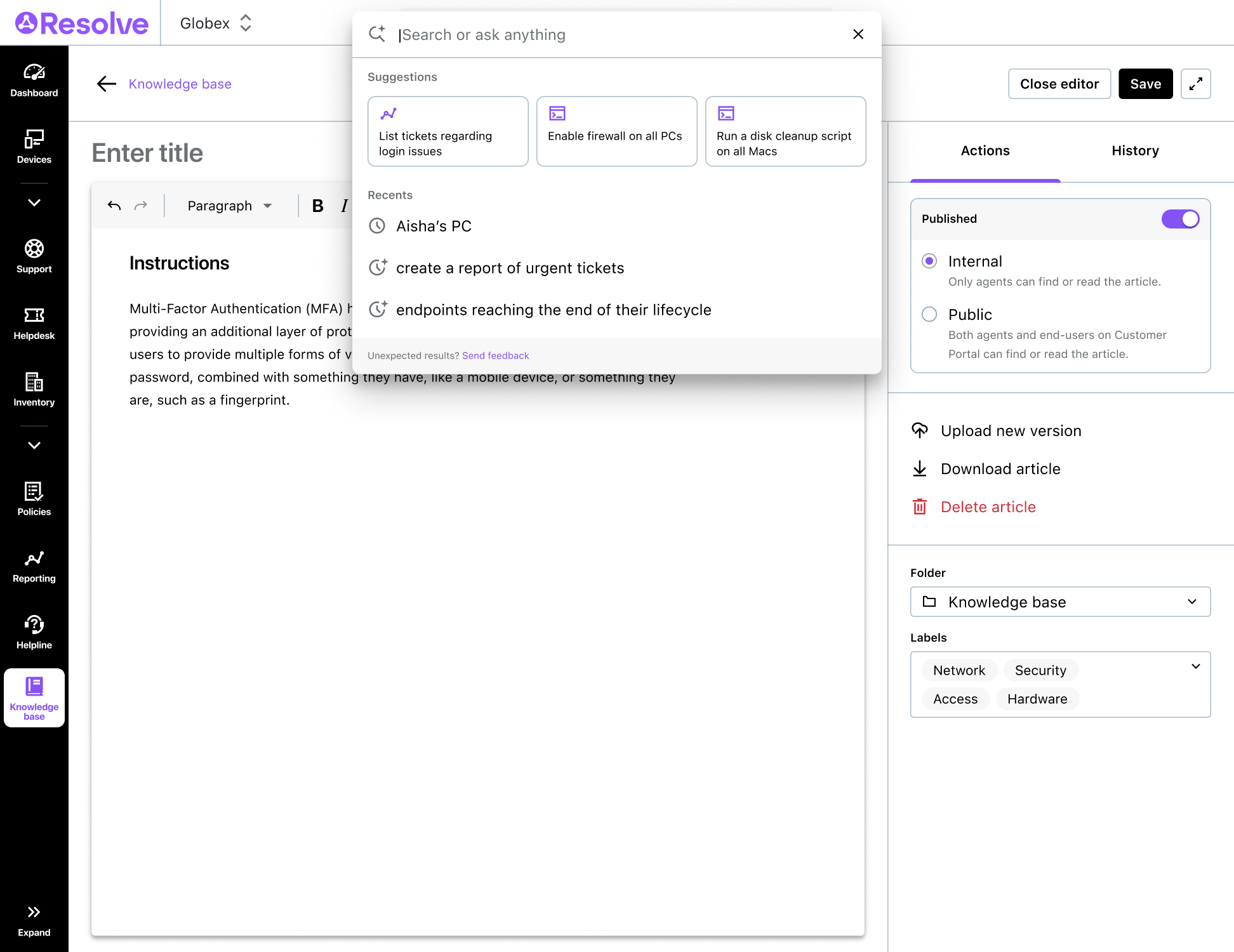This screenshot has width=1234, height=952.
Task: Toggle bold formatting in editor
Action: click(x=318, y=206)
